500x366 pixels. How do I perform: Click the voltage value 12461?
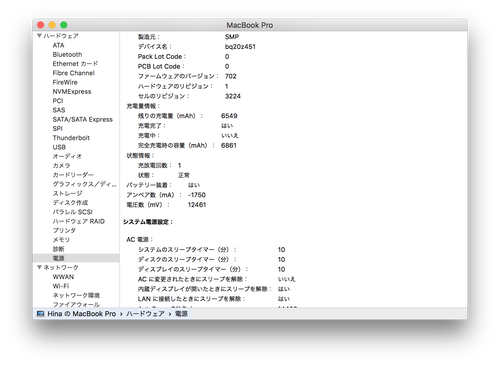(x=197, y=205)
